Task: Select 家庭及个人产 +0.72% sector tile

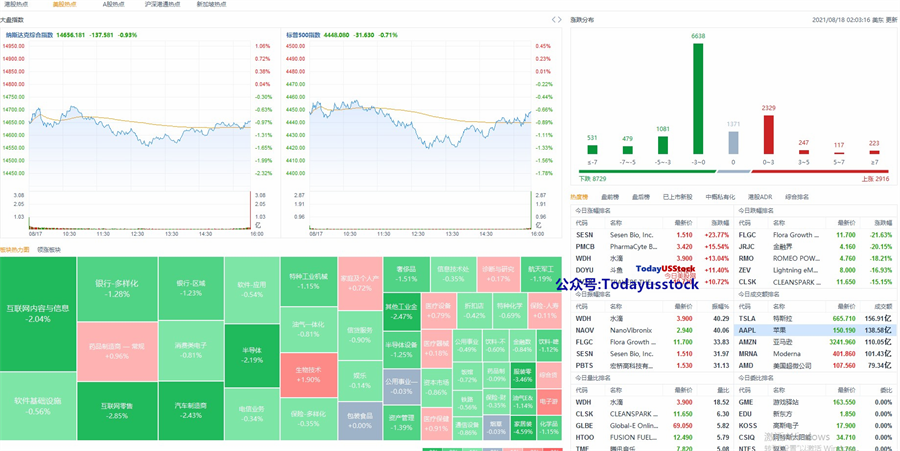Action: (x=360, y=283)
